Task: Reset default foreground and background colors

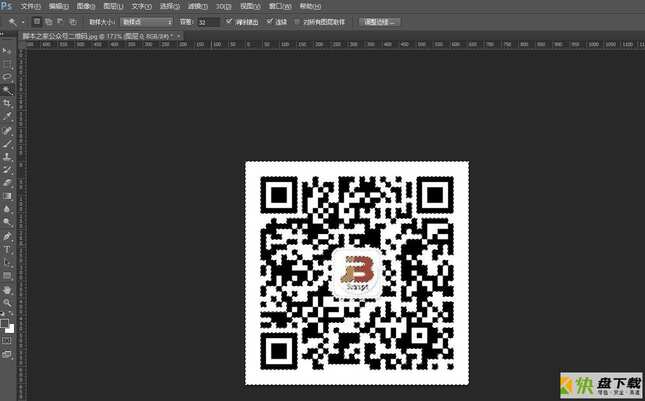Action: coord(2,314)
